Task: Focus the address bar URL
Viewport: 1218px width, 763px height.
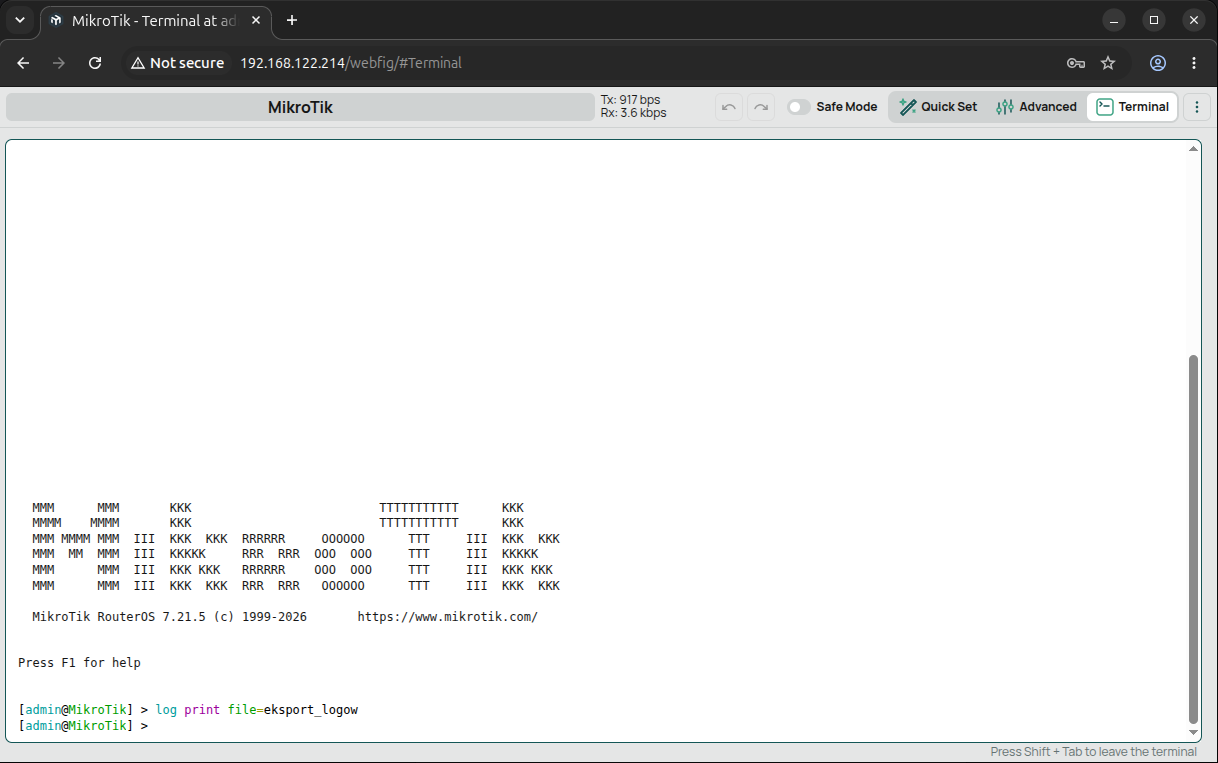Action: point(351,63)
